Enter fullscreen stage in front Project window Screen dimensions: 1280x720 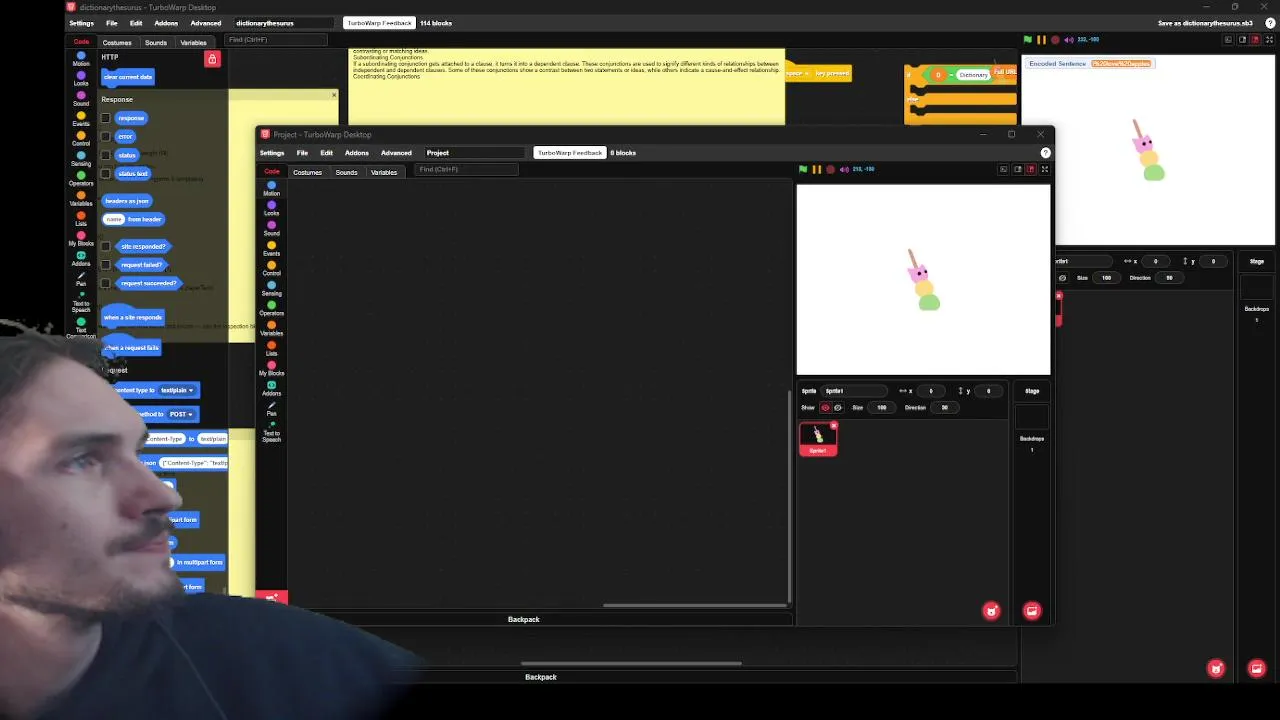point(1044,169)
